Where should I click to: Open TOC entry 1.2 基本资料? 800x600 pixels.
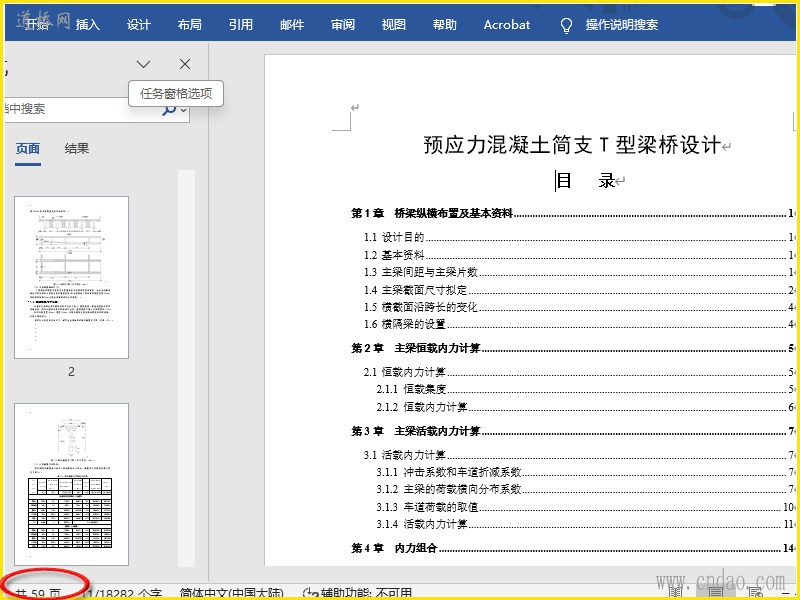coord(579,255)
